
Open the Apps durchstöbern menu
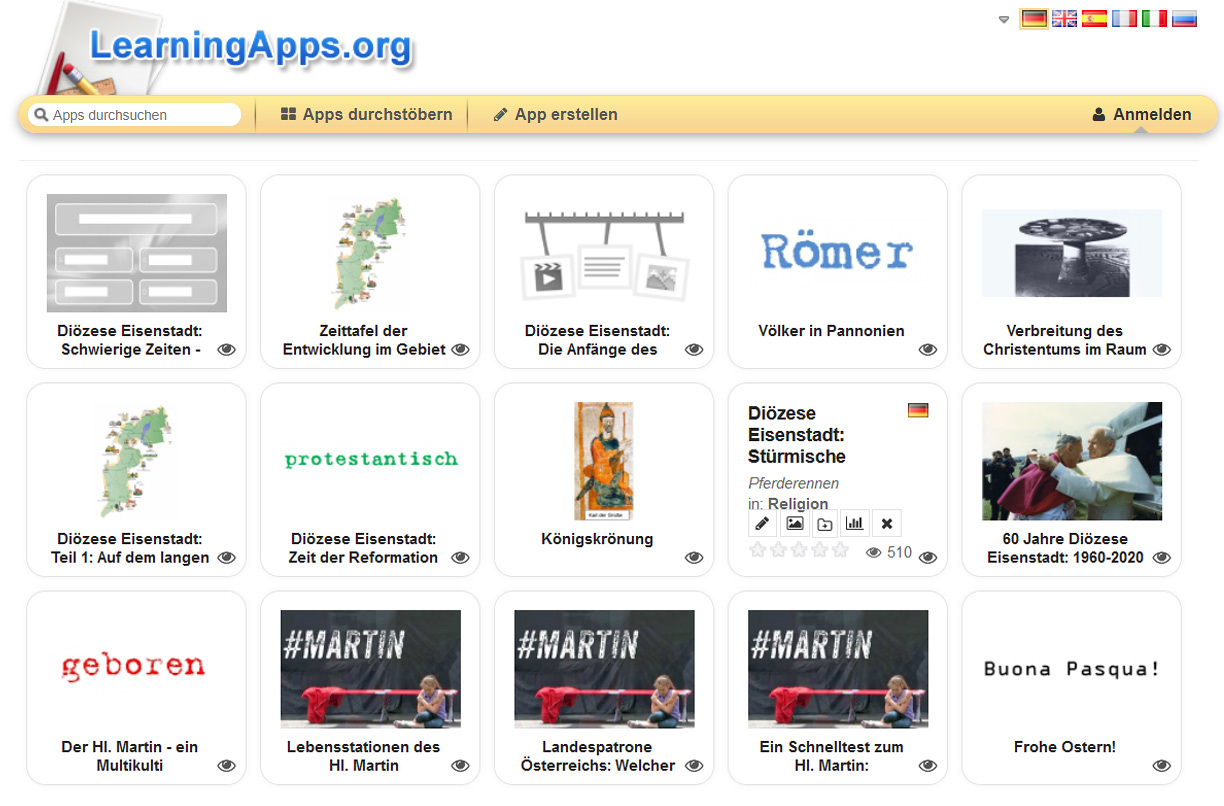click(x=366, y=115)
